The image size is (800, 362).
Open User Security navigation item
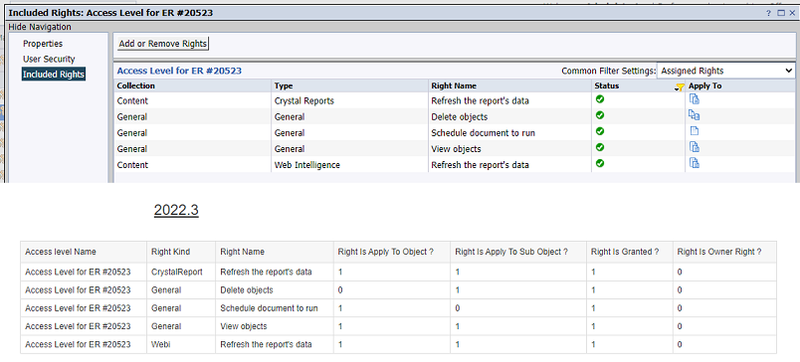(x=49, y=59)
